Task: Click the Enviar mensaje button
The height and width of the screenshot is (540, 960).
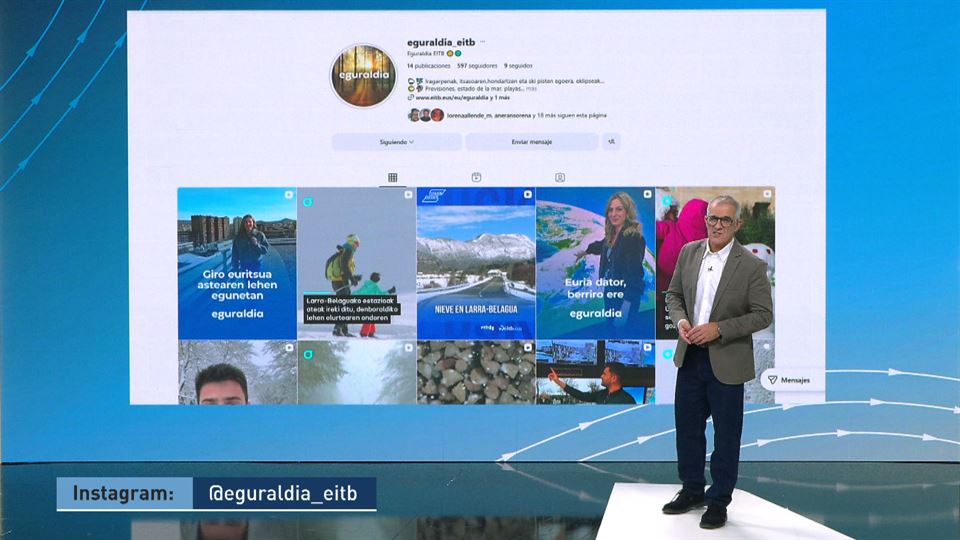Action: (x=531, y=142)
